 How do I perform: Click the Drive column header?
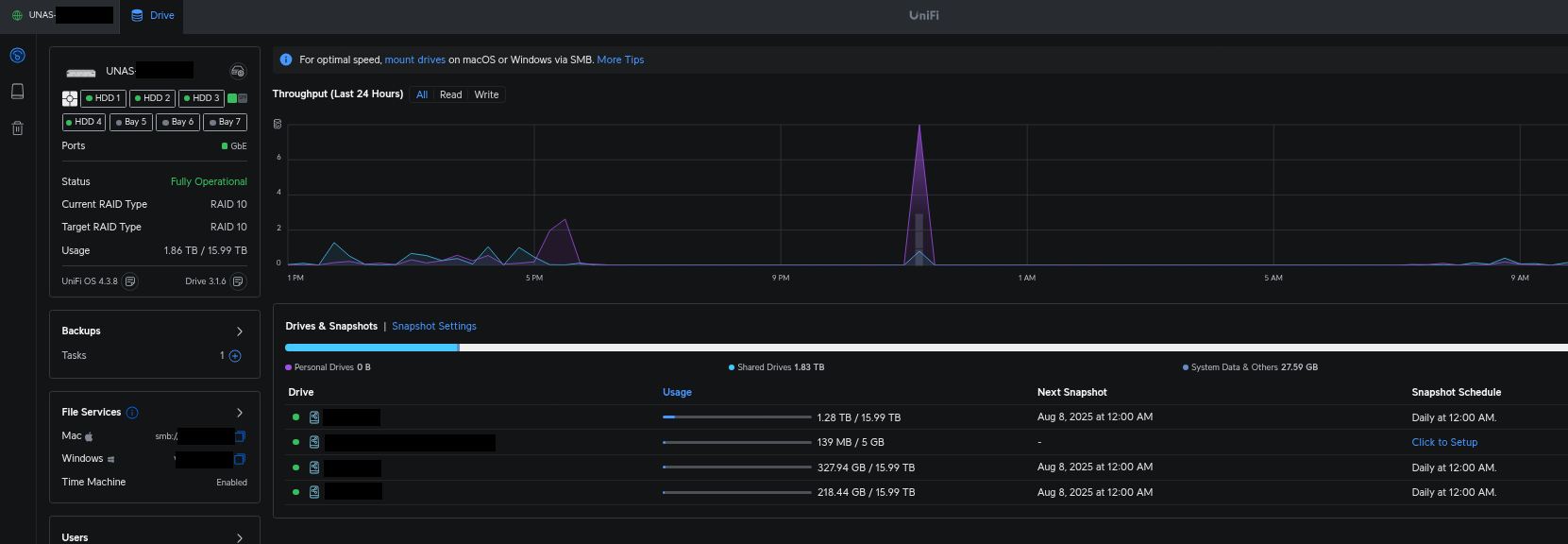point(301,393)
